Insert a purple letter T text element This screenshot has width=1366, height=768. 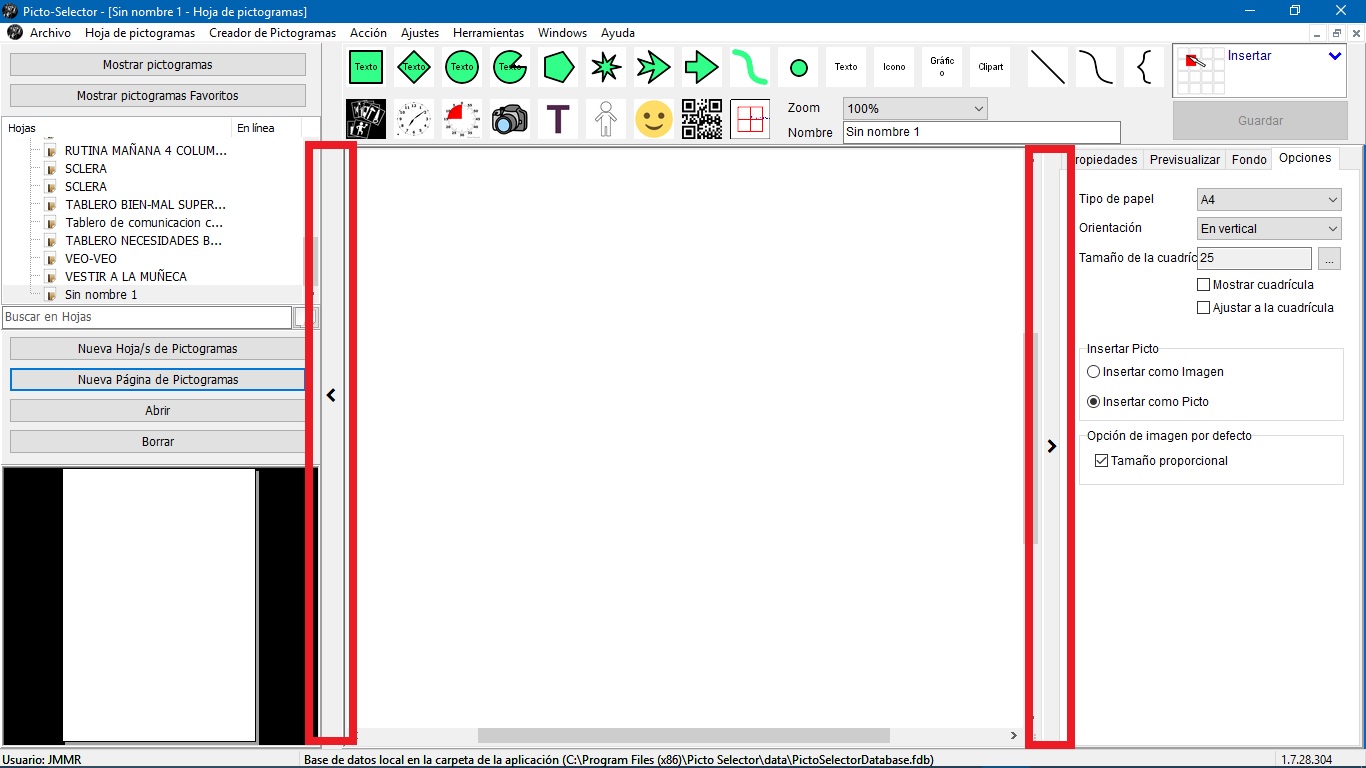(557, 119)
